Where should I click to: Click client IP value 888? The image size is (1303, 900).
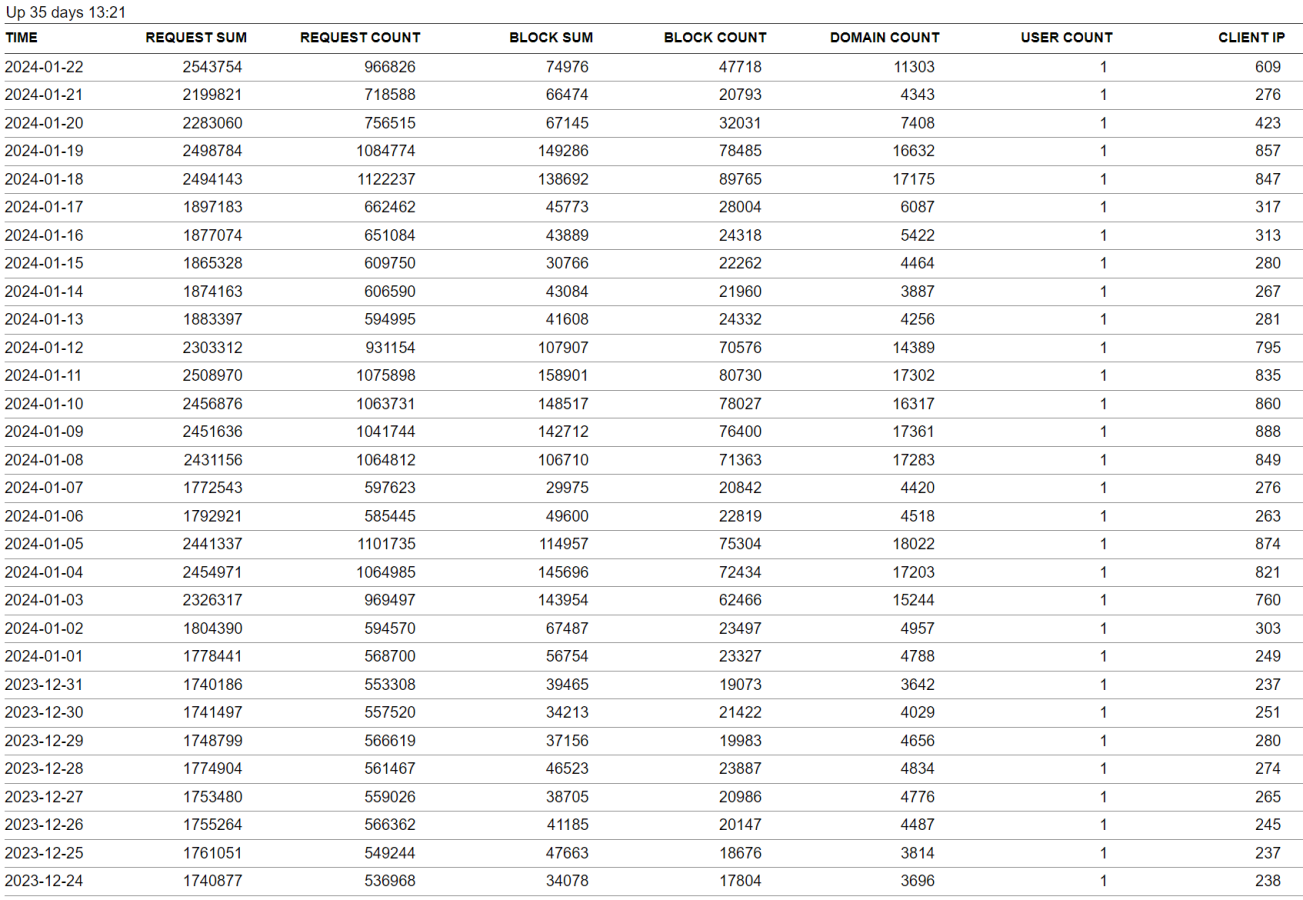pyautogui.click(x=1267, y=432)
